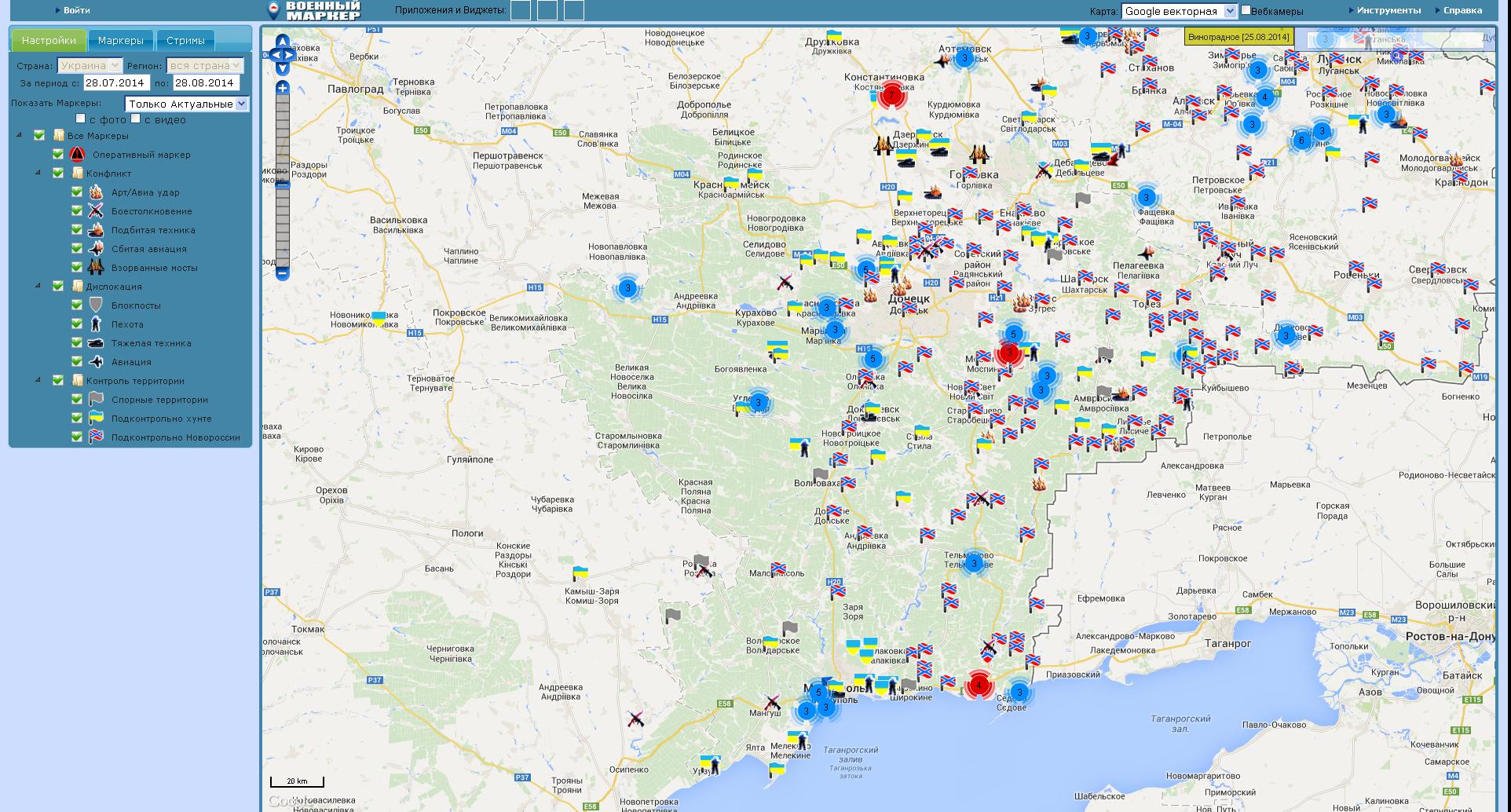This screenshot has height=812, width=1511.
Task: Click the Военный Маркер logo
Action: pos(314,10)
